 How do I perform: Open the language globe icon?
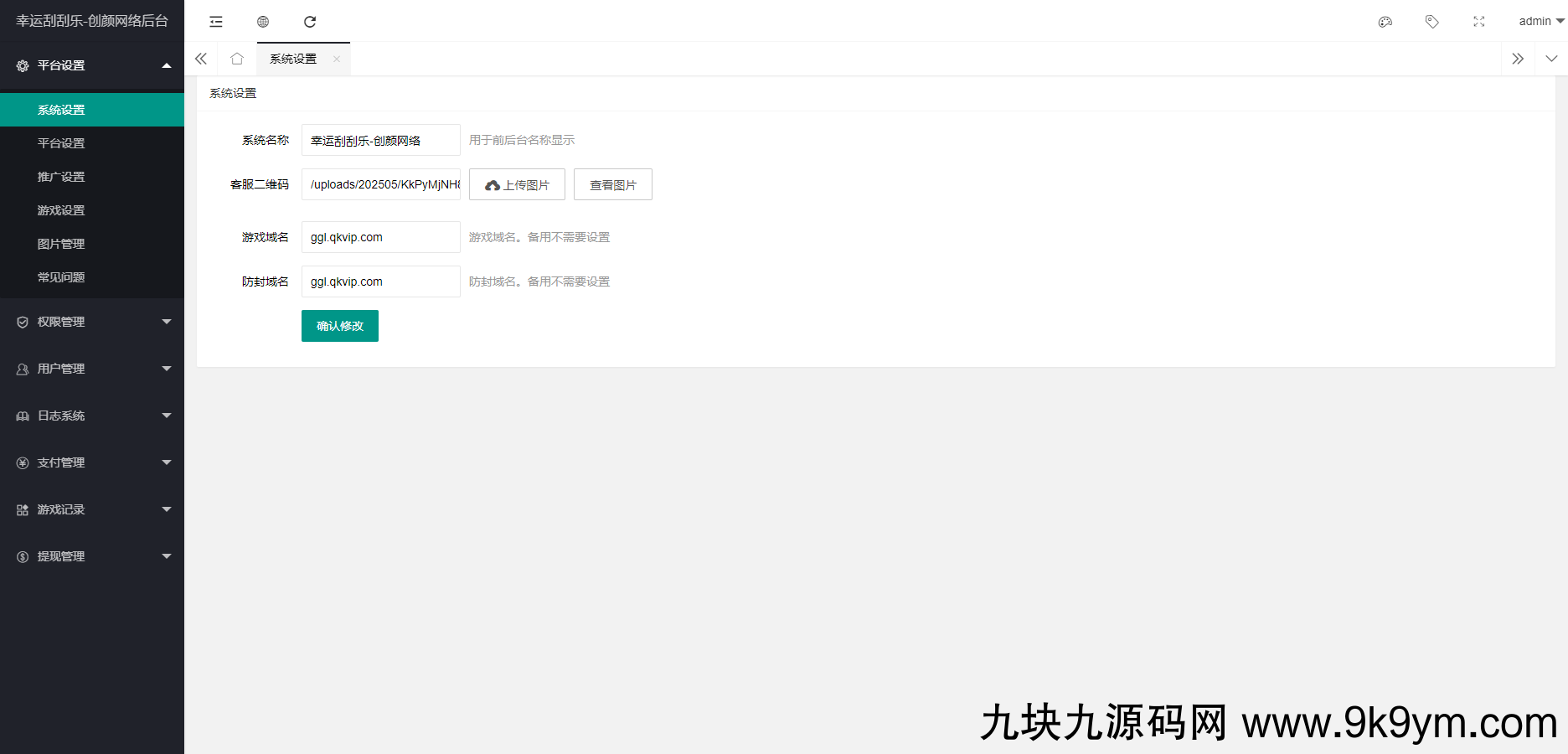coord(263,21)
